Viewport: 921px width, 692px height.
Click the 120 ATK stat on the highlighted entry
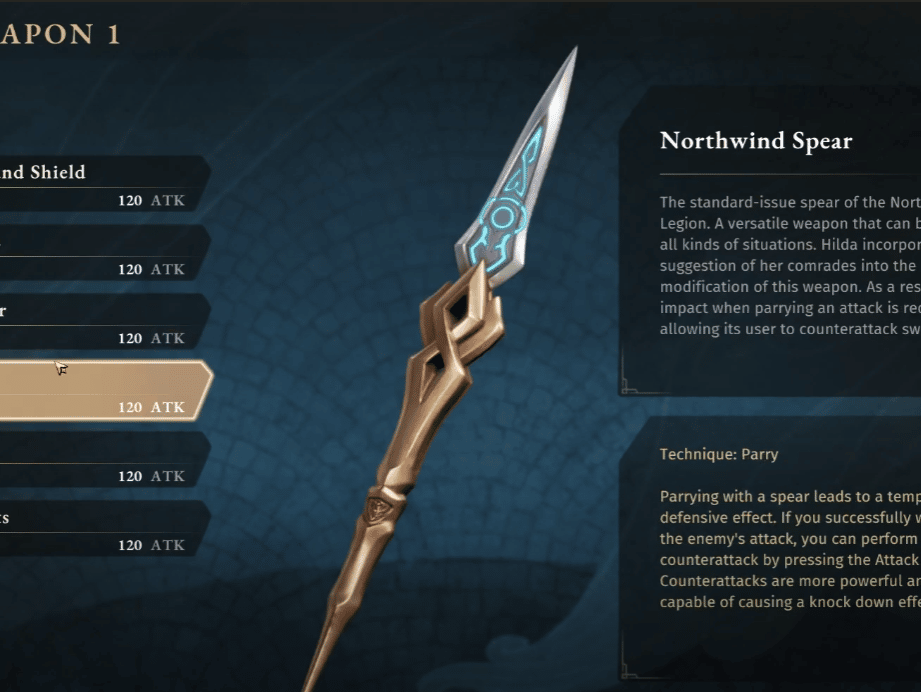pos(152,408)
